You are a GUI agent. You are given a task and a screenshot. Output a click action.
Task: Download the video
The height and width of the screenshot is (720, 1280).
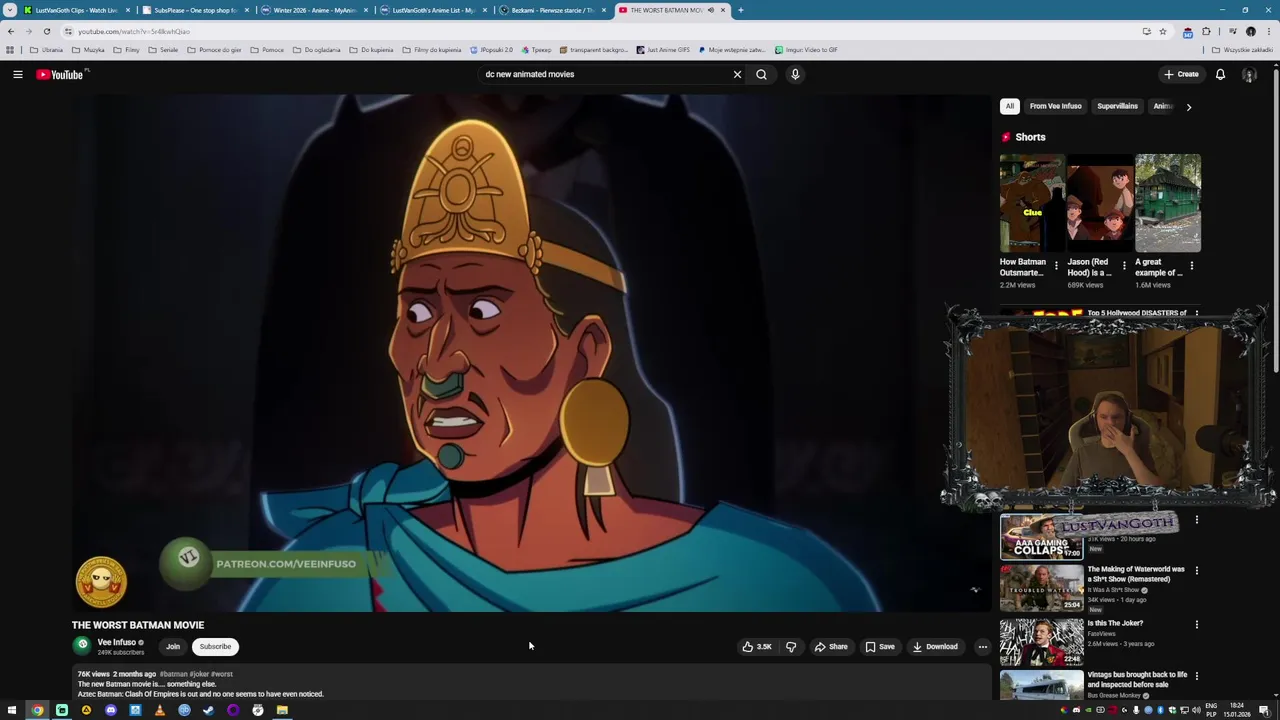(935, 646)
